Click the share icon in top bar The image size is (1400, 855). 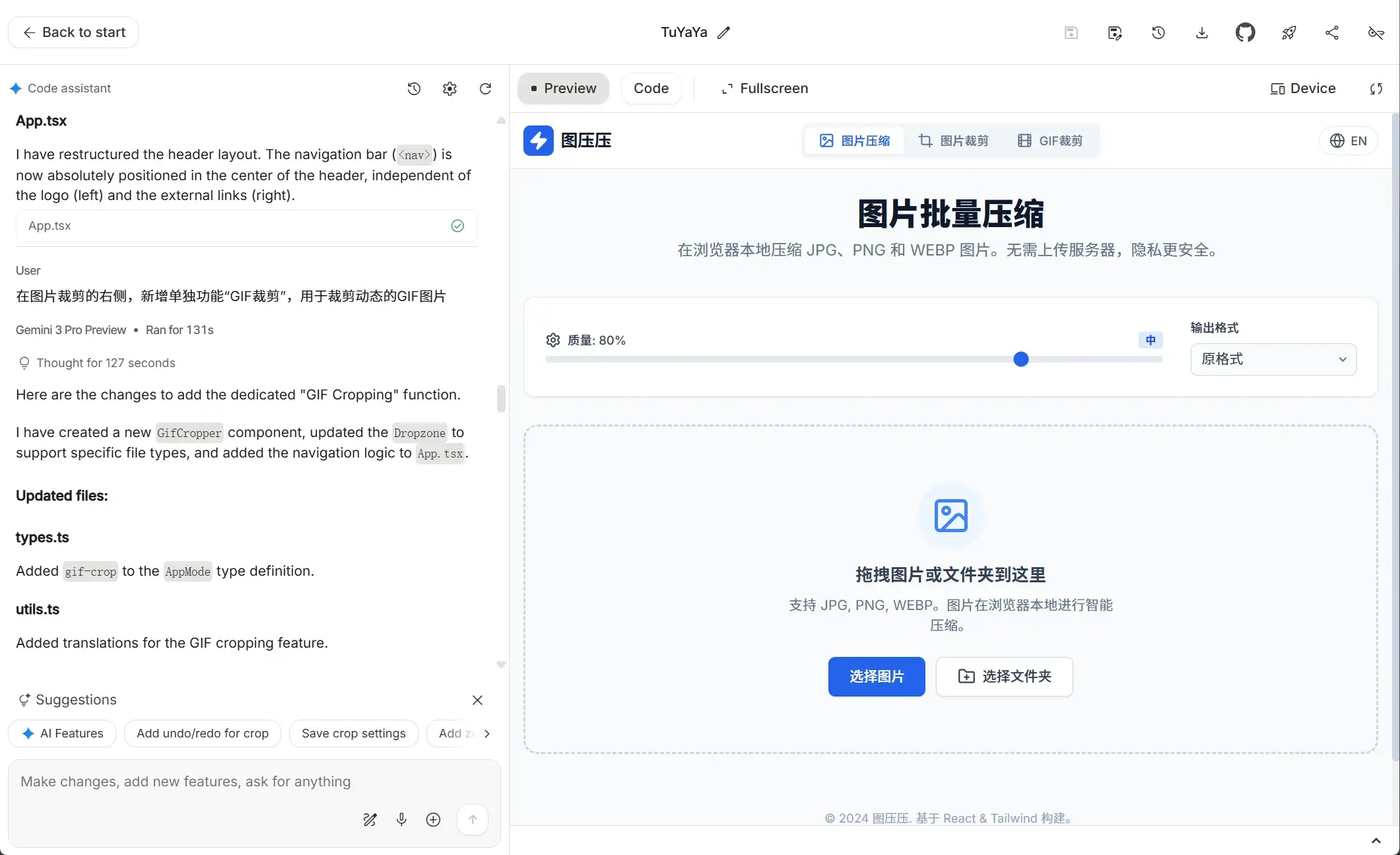click(x=1332, y=32)
